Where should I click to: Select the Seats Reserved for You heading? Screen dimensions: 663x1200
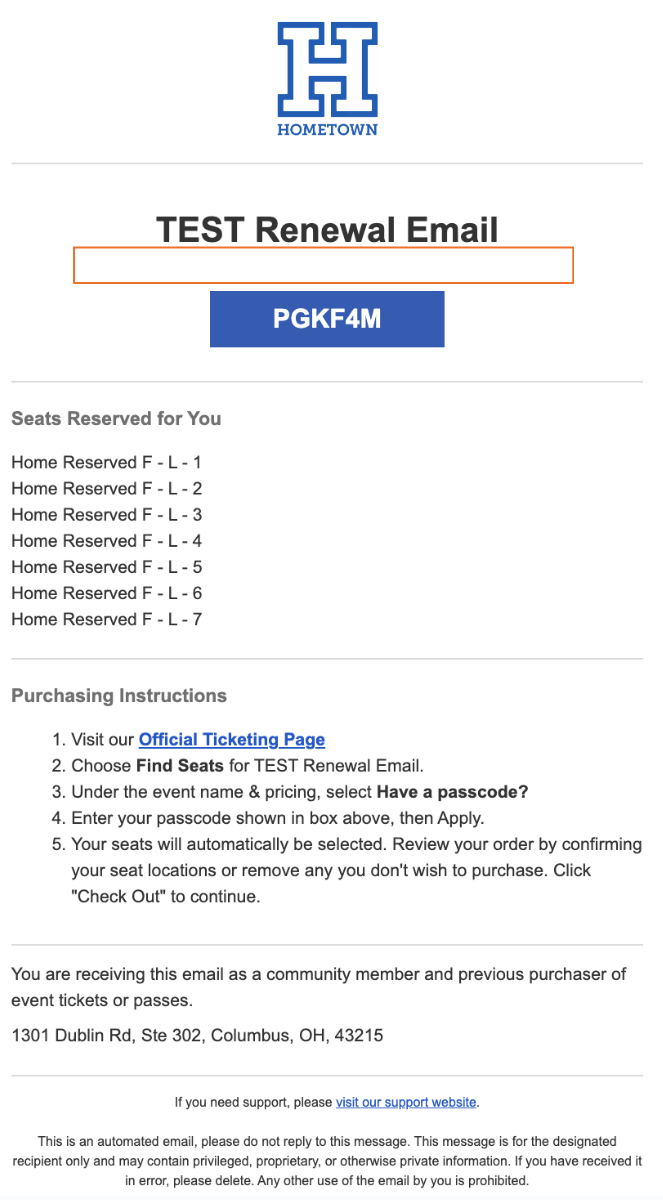pyautogui.click(x=116, y=419)
